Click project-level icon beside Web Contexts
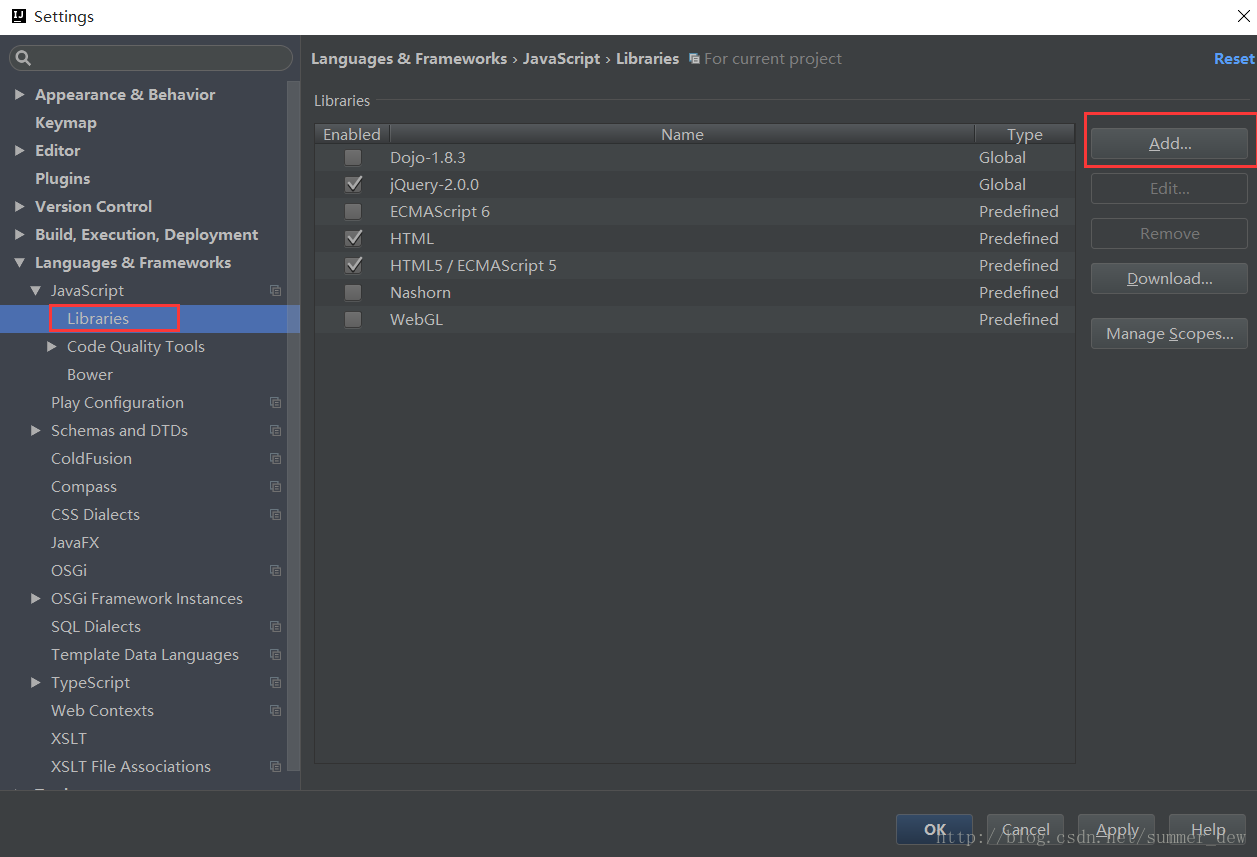The image size is (1257, 857). point(276,711)
